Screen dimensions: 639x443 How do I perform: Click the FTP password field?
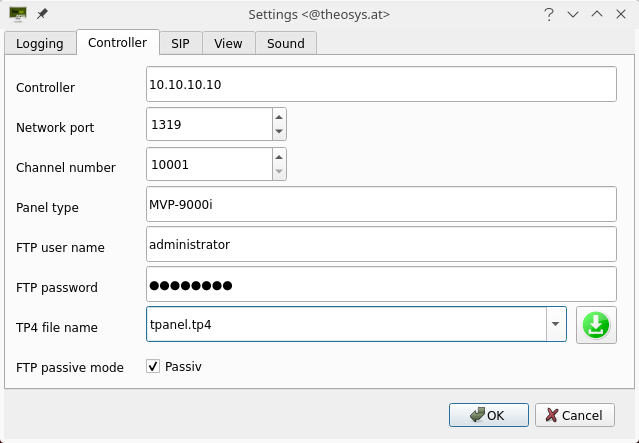click(381, 284)
